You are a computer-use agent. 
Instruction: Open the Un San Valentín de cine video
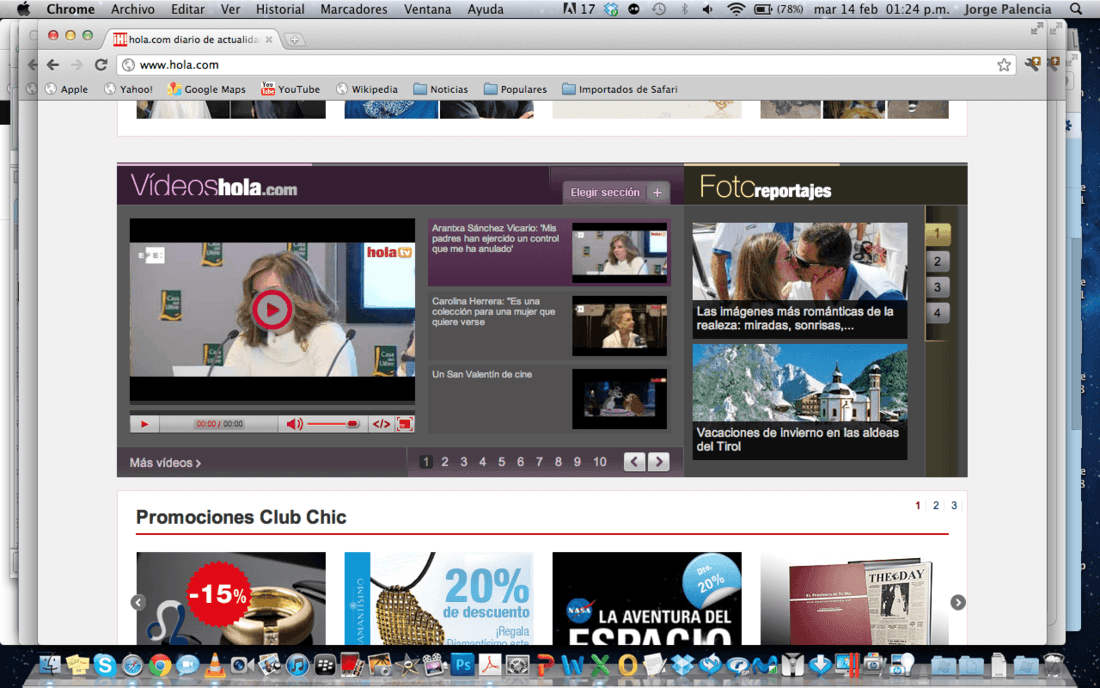click(x=549, y=398)
